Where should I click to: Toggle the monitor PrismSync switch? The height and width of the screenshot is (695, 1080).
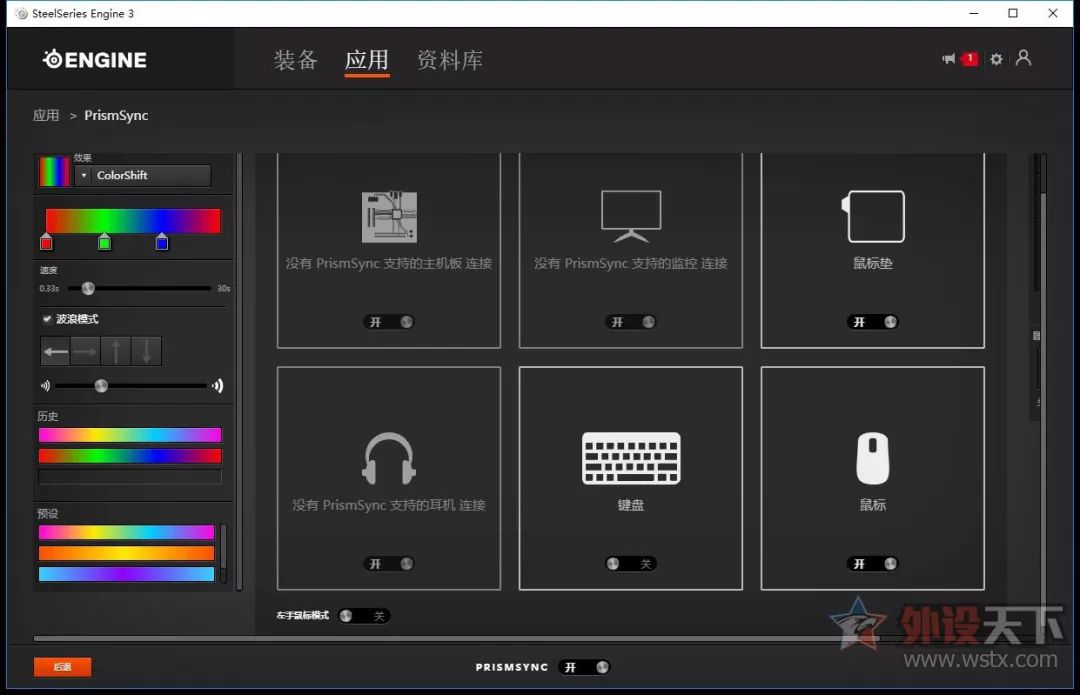(x=631, y=322)
